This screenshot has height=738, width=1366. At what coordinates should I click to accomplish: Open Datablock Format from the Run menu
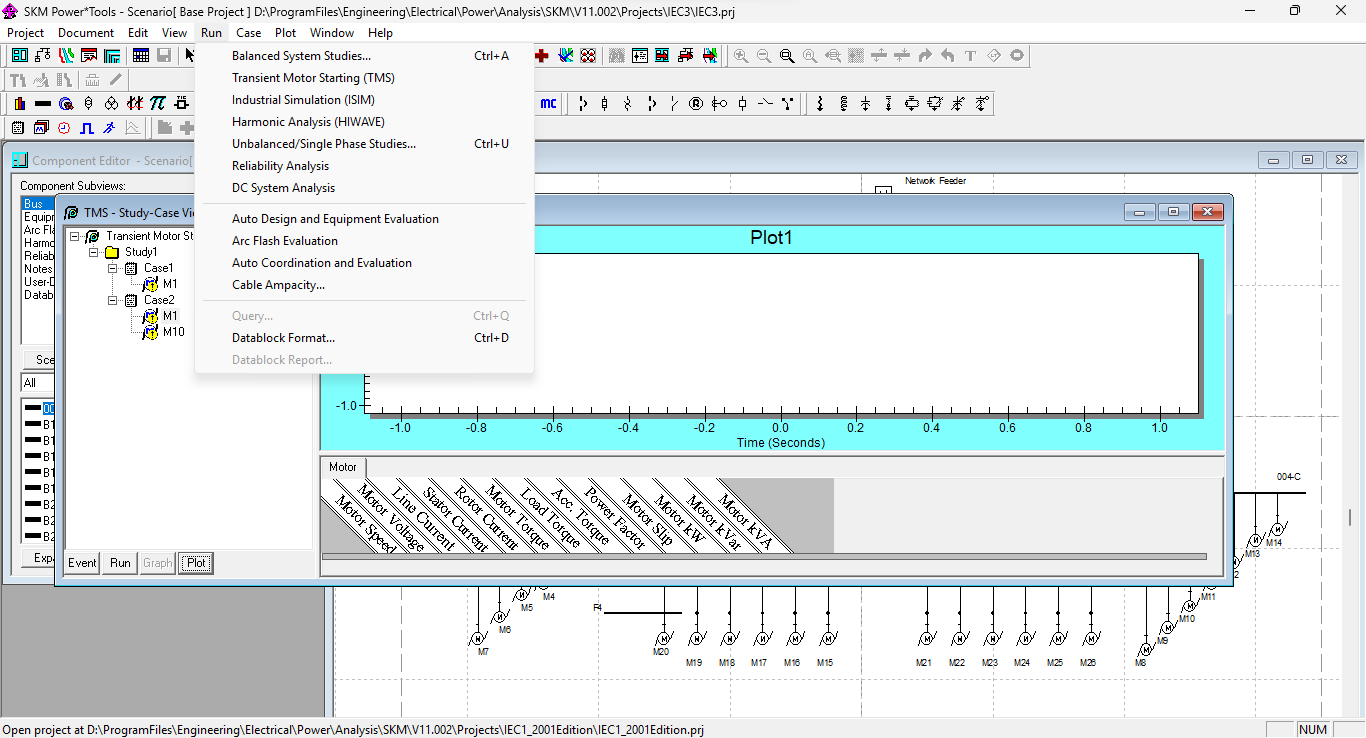(x=364, y=338)
